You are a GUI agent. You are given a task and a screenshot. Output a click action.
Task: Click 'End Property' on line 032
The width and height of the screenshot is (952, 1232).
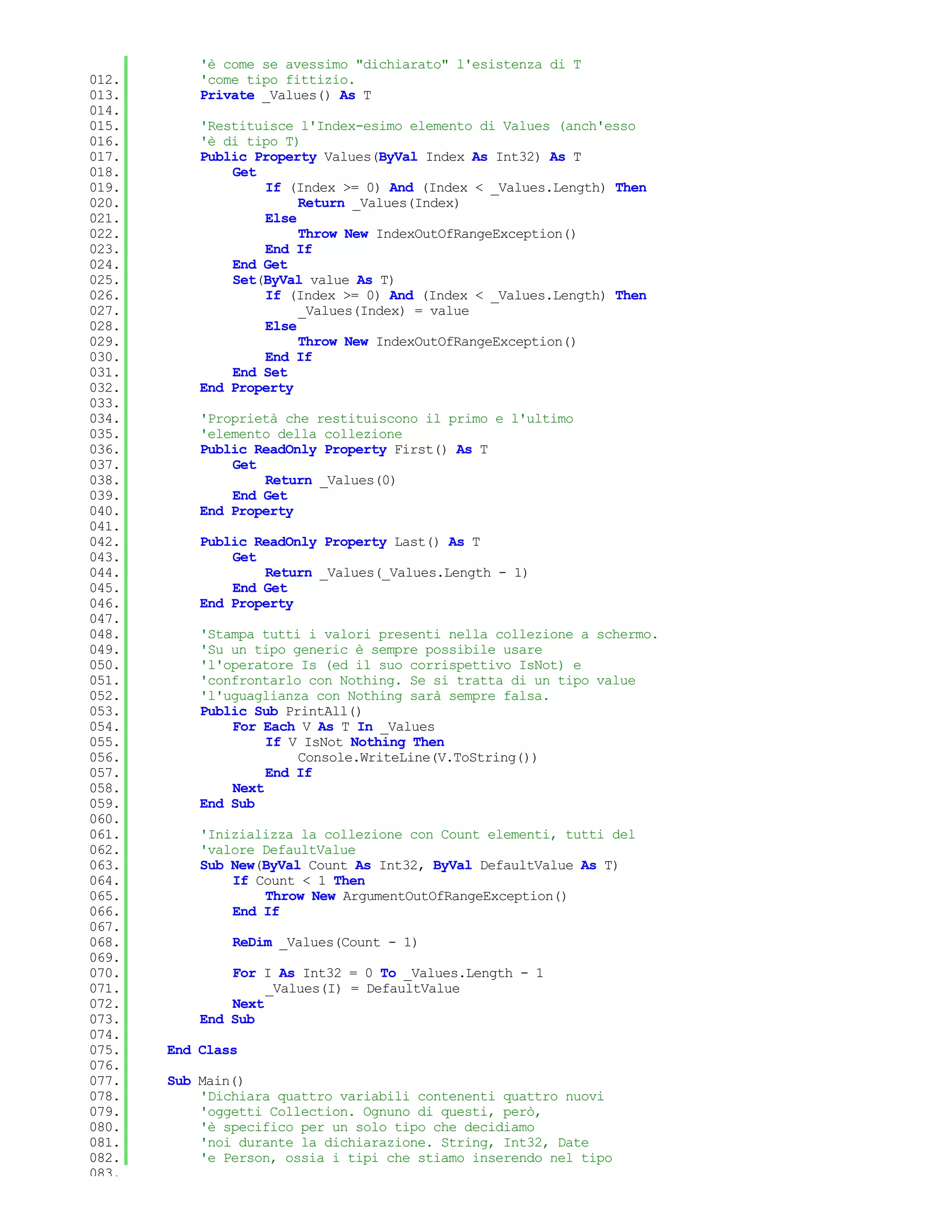pos(246,388)
